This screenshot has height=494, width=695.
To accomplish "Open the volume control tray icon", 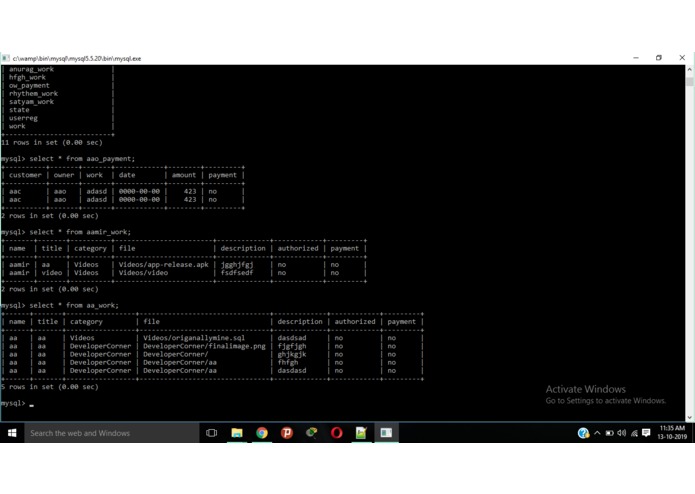I will click(622, 433).
